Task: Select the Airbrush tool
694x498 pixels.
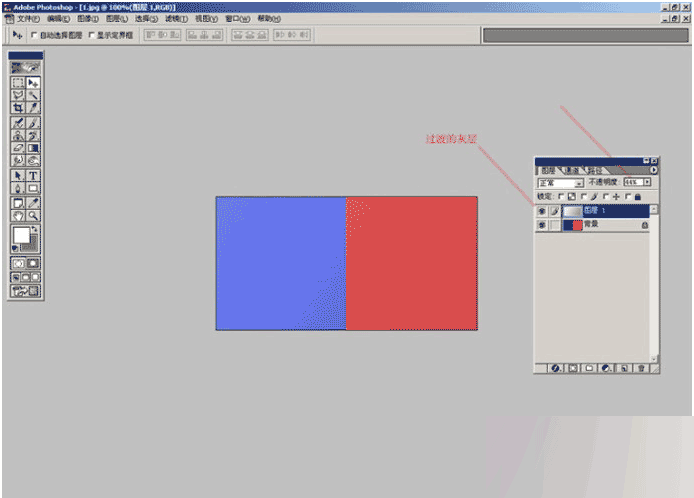Action: 18,123
